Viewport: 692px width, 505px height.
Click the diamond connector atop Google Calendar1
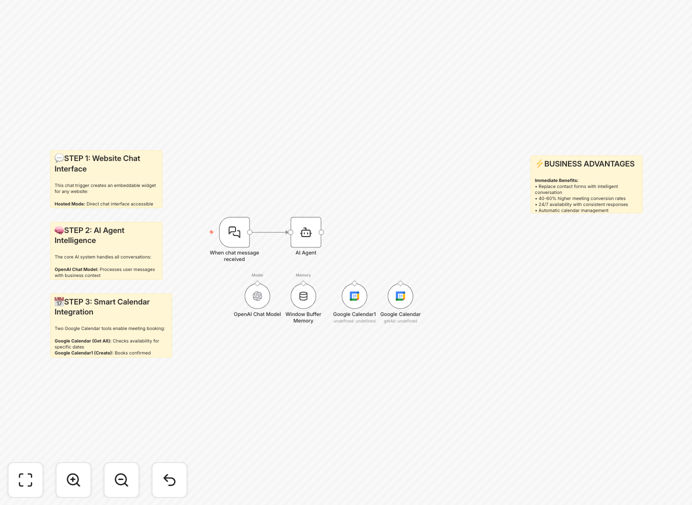pyautogui.click(x=354, y=283)
